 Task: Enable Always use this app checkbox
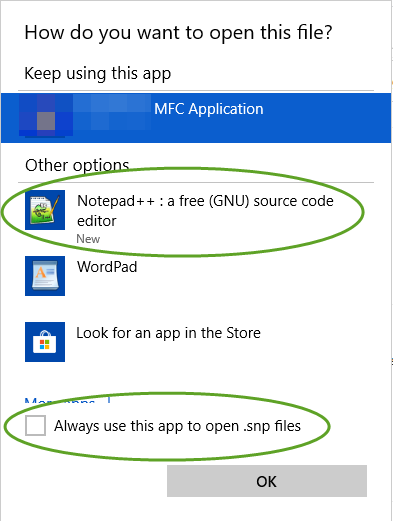click(35, 425)
